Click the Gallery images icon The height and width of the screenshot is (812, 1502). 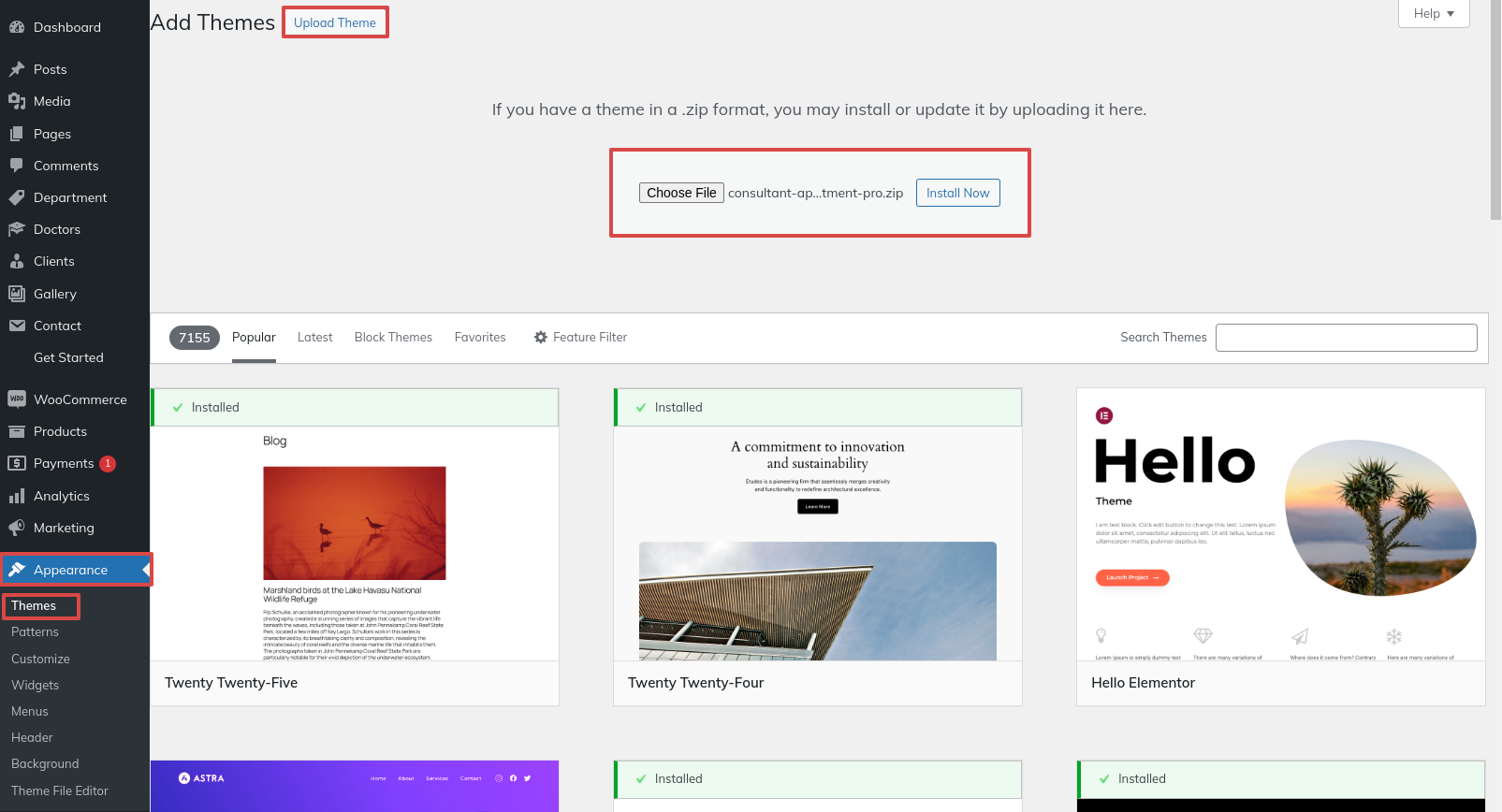[17, 294]
